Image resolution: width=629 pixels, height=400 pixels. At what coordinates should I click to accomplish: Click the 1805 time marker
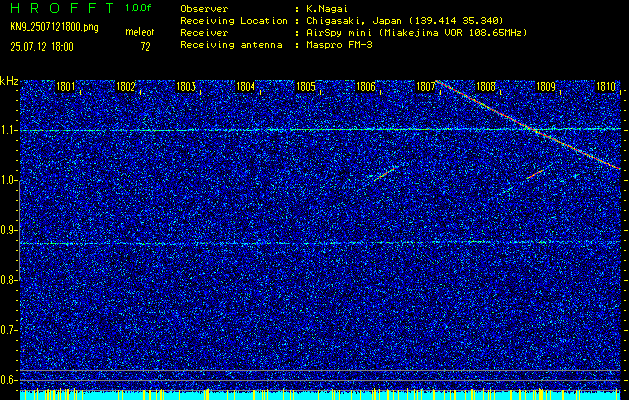tap(306, 87)
